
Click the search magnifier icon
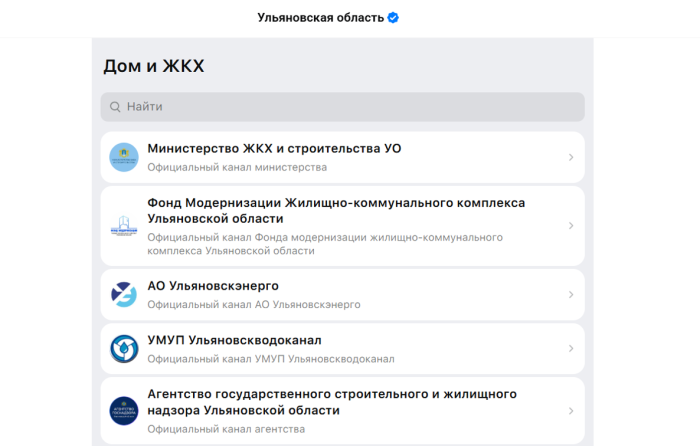point(115,107)
